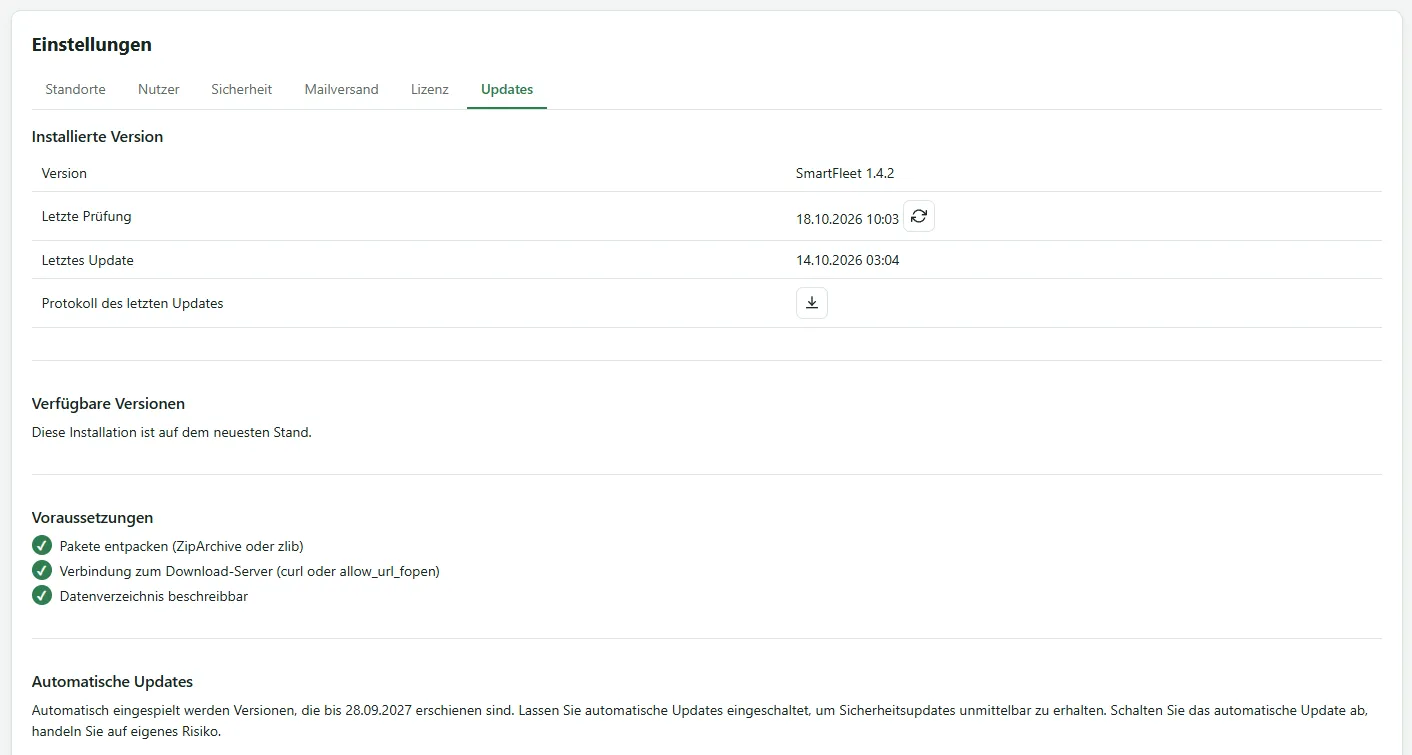Click Protokoll des letzten Updates label
Viewport: 1412px width, 755px height.
(x=133, y=303)
